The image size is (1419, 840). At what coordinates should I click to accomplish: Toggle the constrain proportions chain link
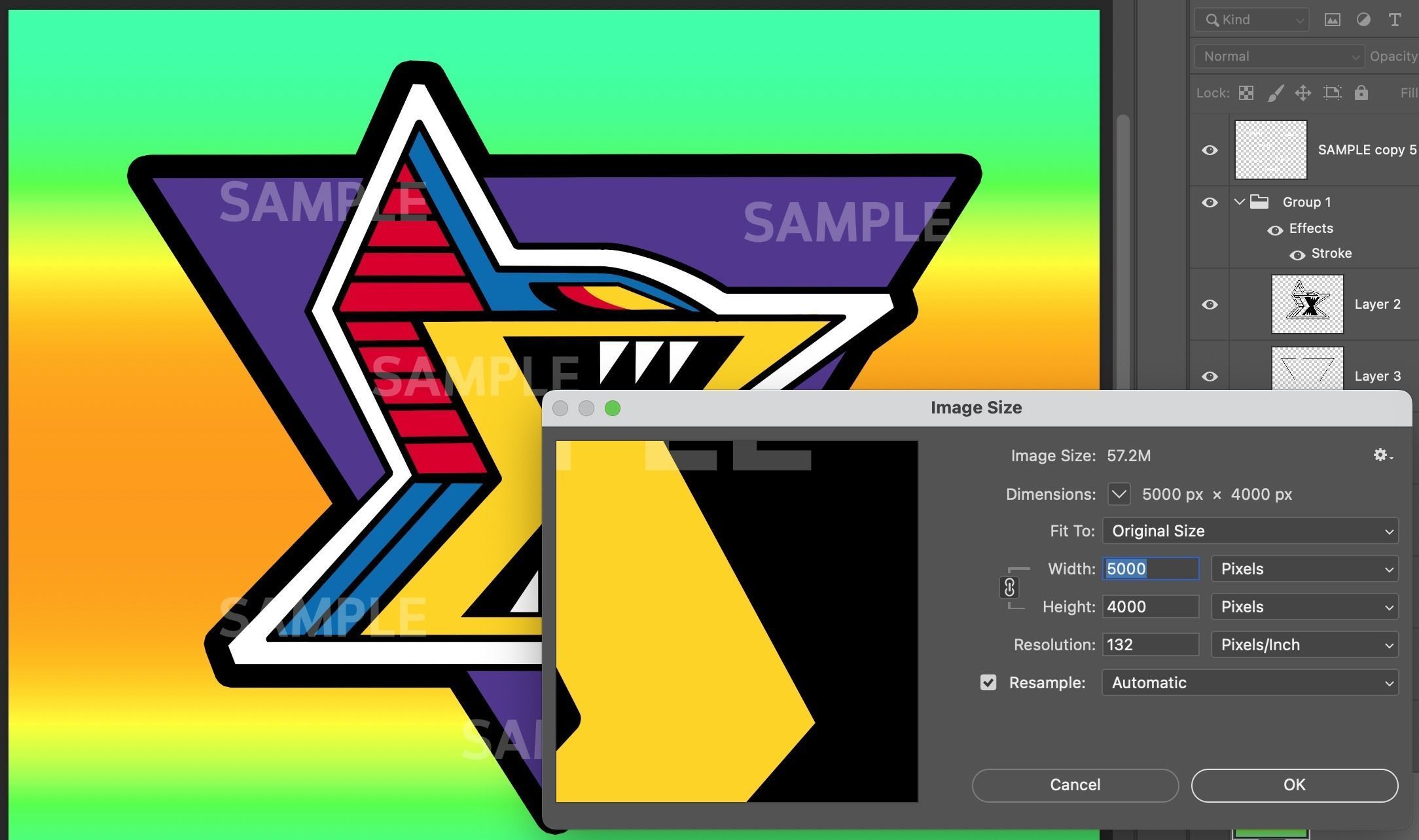(1009, 587)
